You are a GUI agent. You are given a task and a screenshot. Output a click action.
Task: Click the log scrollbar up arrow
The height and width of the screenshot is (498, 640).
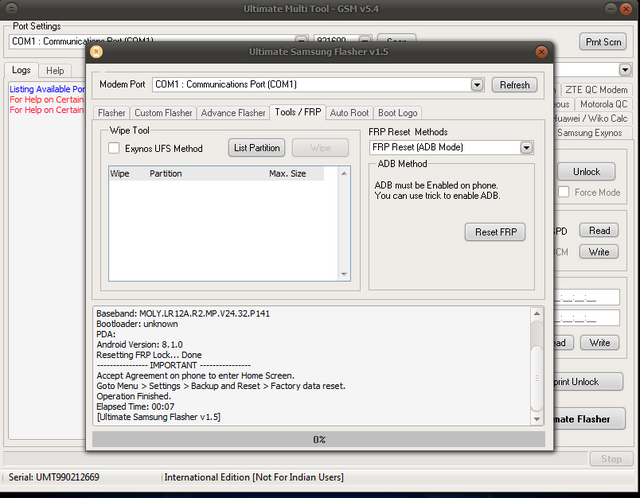click(537, 313)
